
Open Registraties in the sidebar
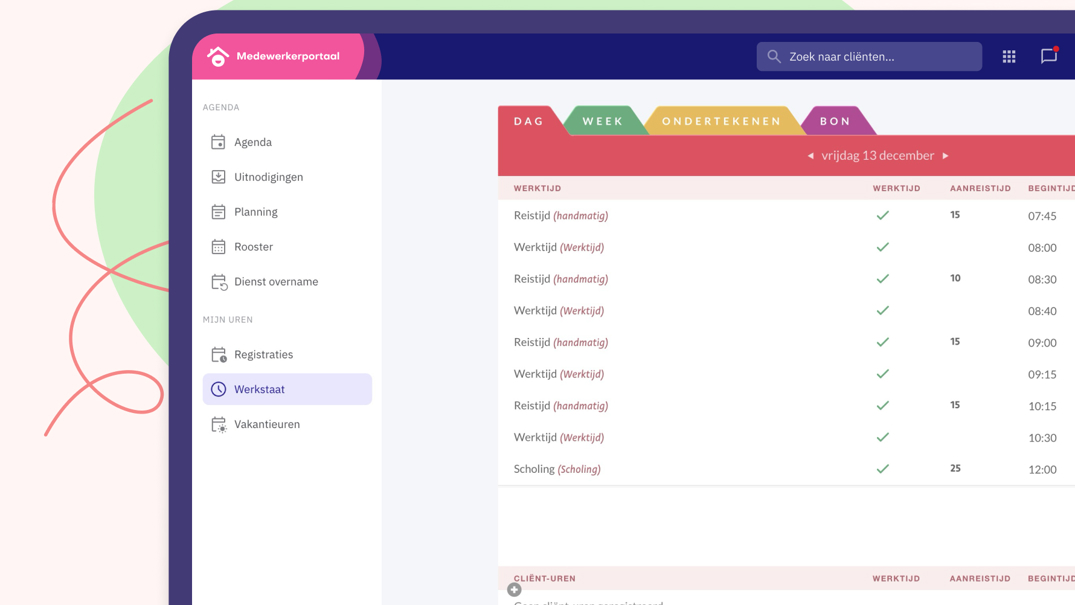(263, 354)
